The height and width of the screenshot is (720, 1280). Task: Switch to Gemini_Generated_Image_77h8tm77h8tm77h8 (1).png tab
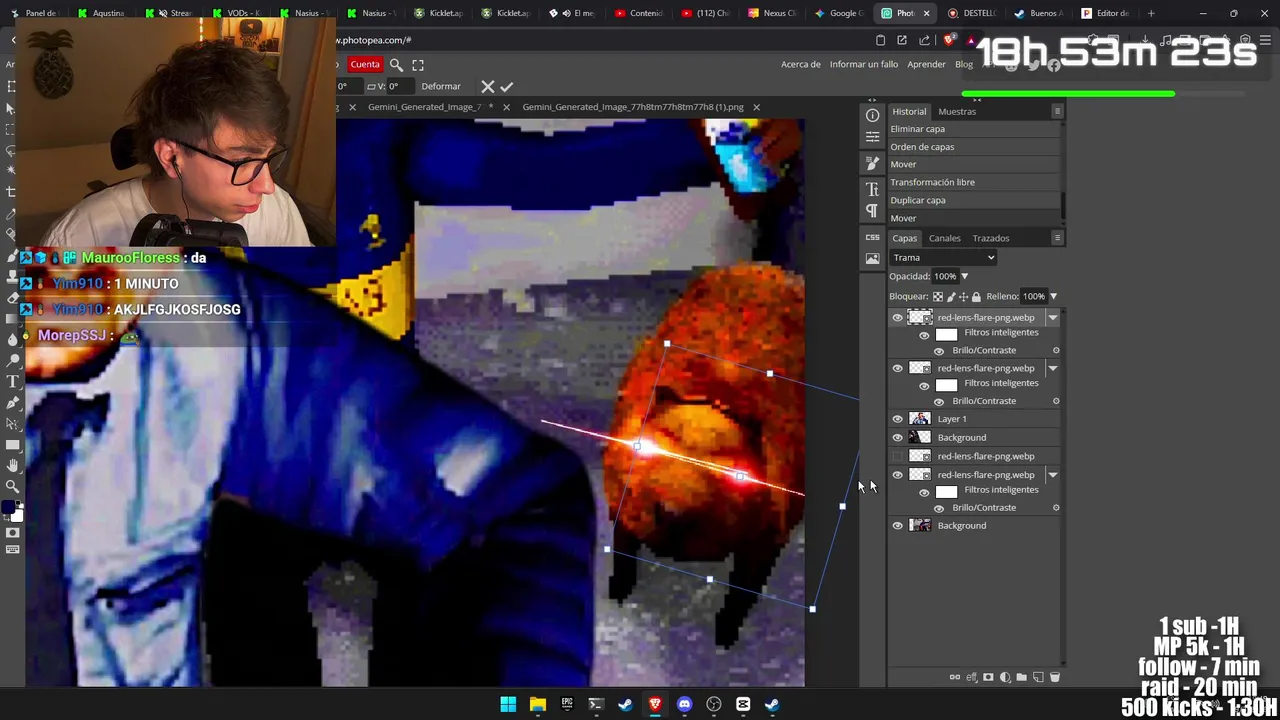[633, 107]
